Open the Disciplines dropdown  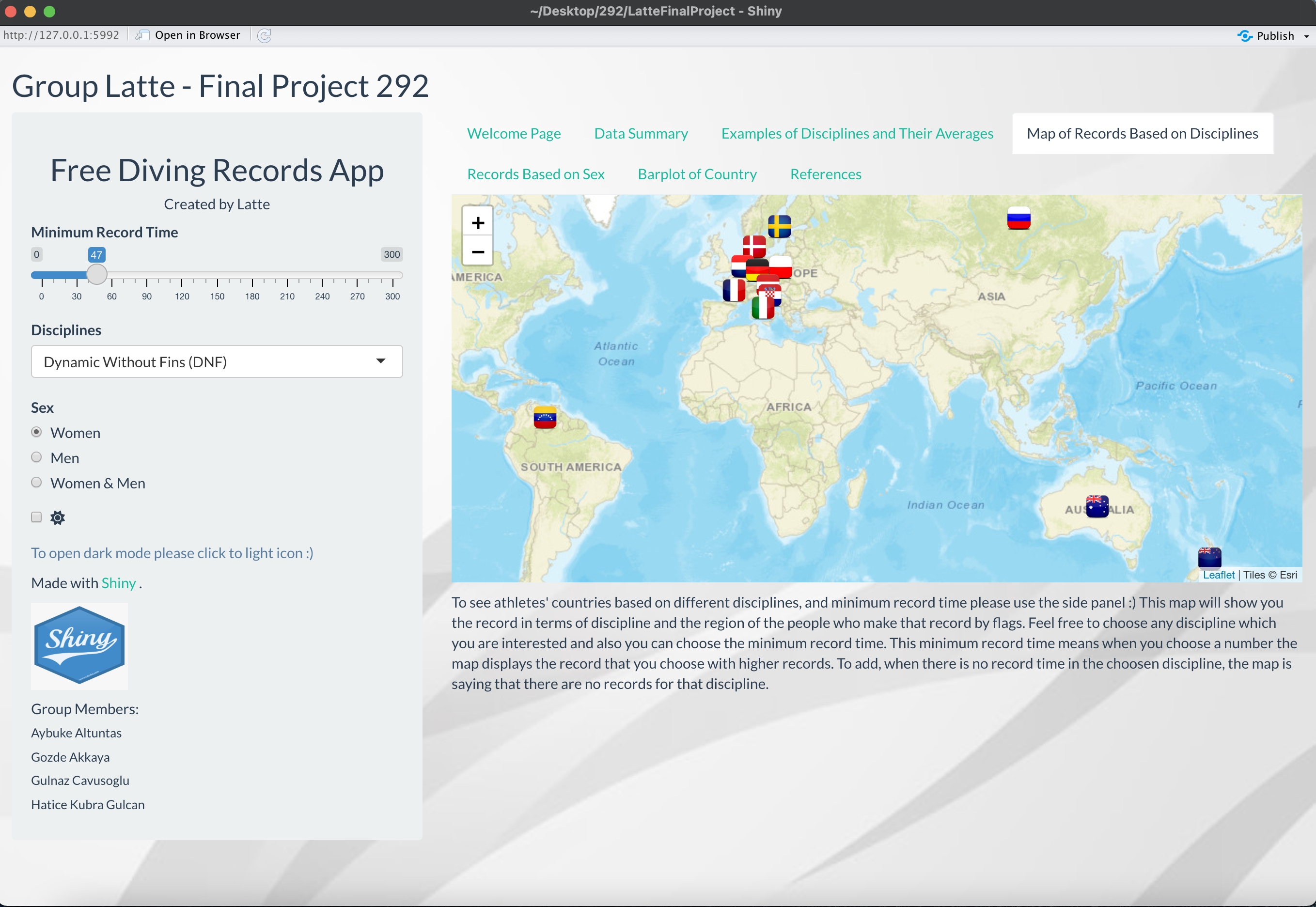coord(217,361)
